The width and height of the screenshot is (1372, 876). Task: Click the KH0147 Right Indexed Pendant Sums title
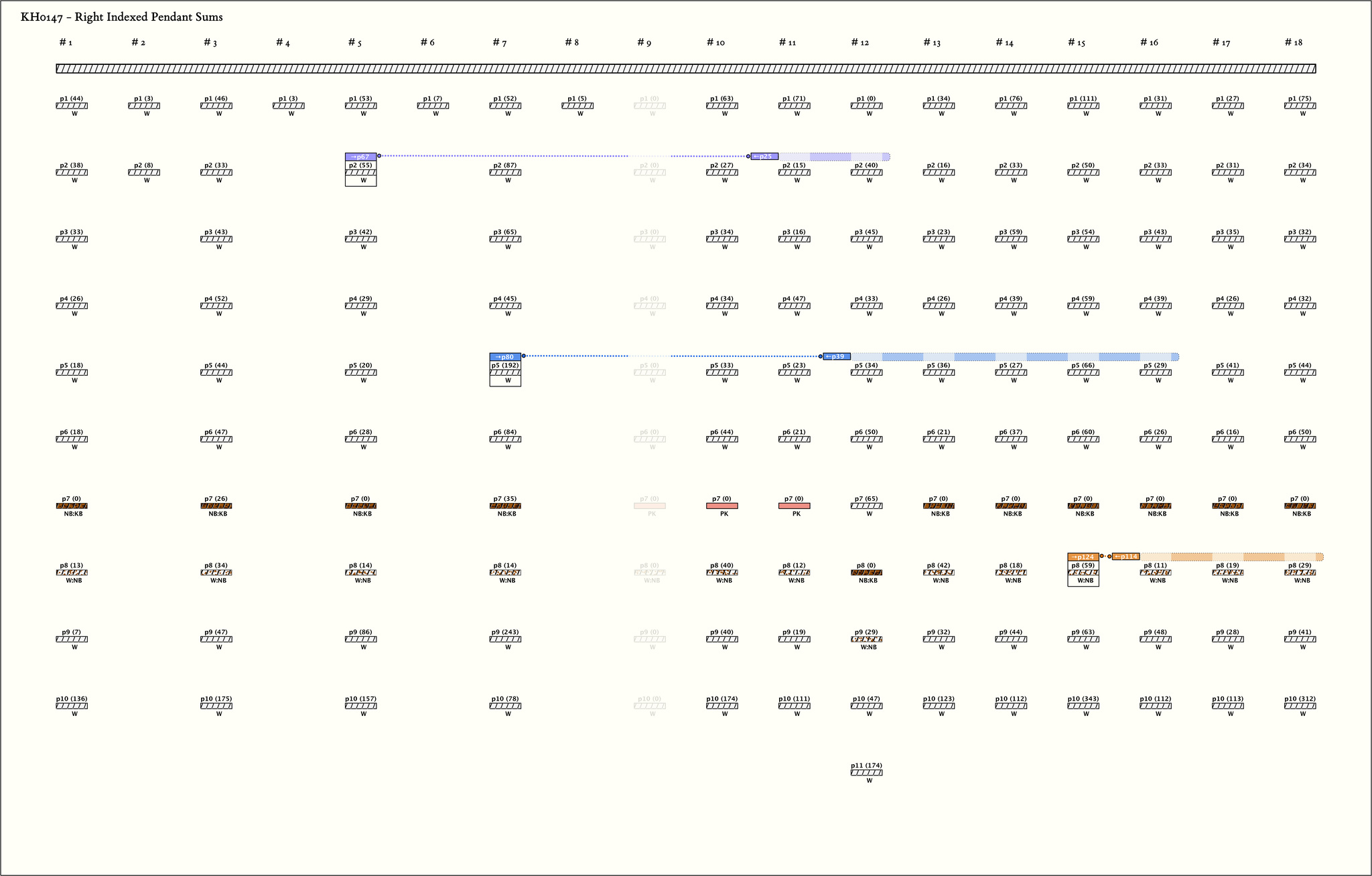122,17
